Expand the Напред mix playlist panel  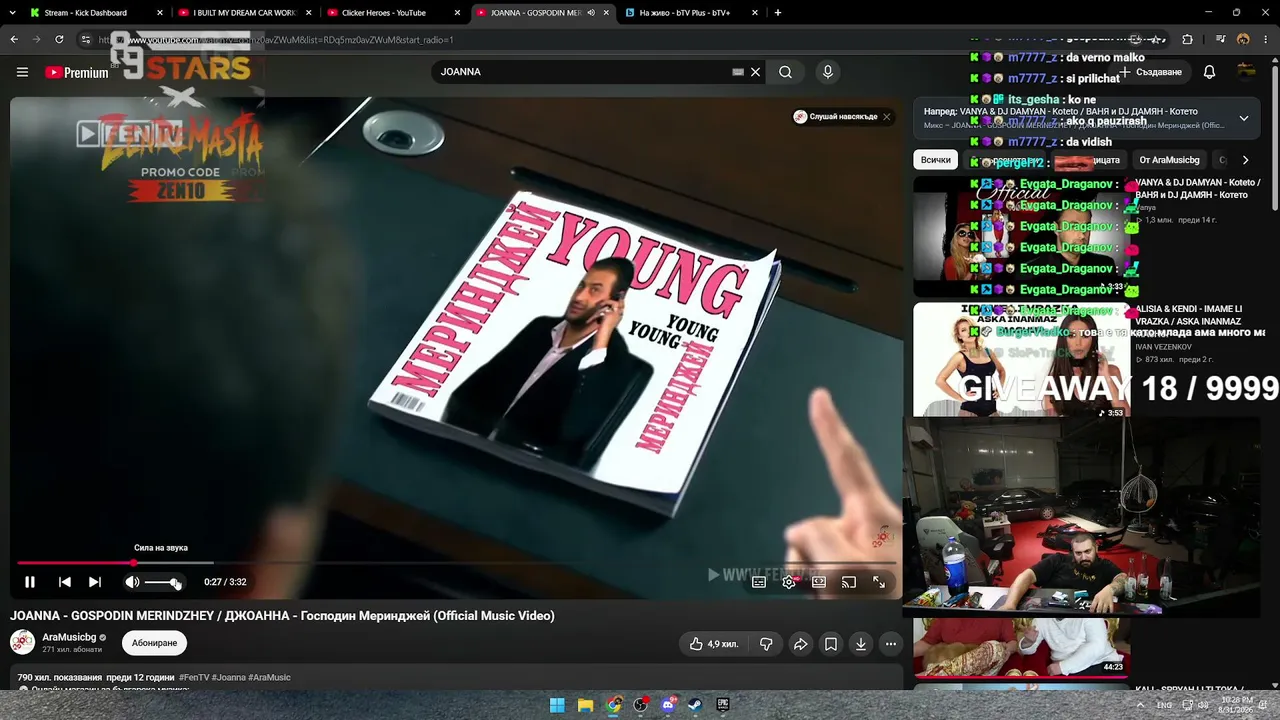click(x=1243, y=118)
